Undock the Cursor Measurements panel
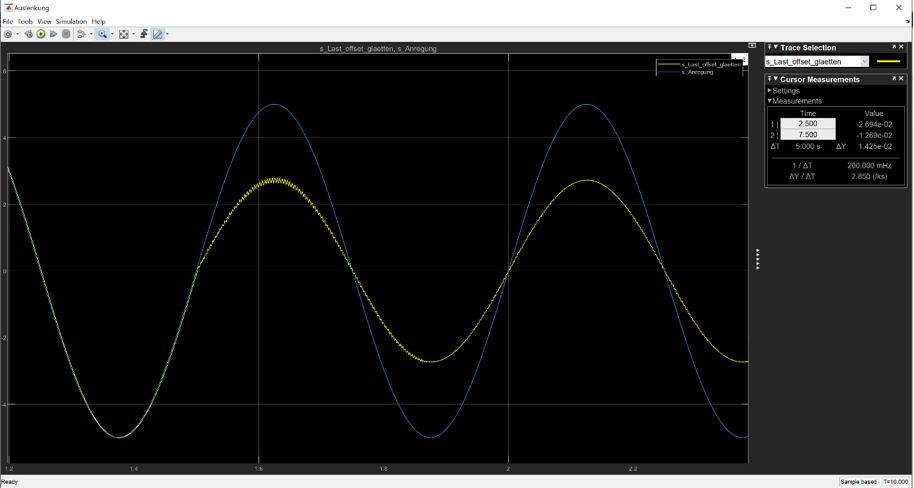 [x=894, y=79]
